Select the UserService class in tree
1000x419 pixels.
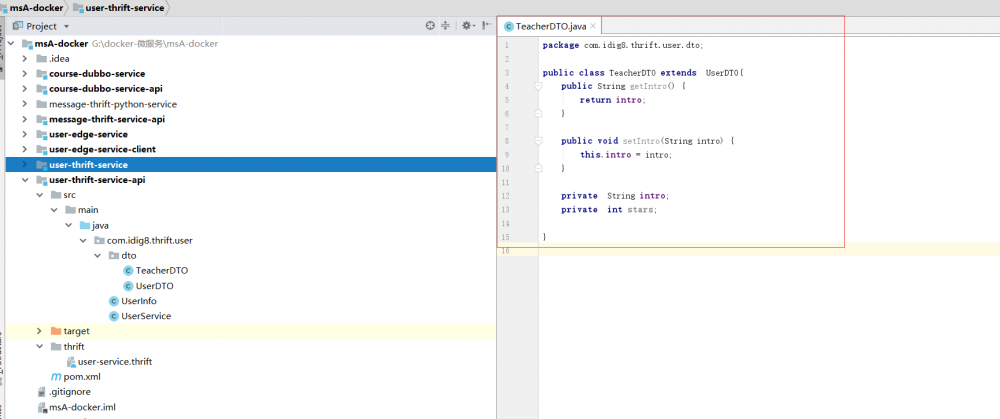(x=145, y=316)
